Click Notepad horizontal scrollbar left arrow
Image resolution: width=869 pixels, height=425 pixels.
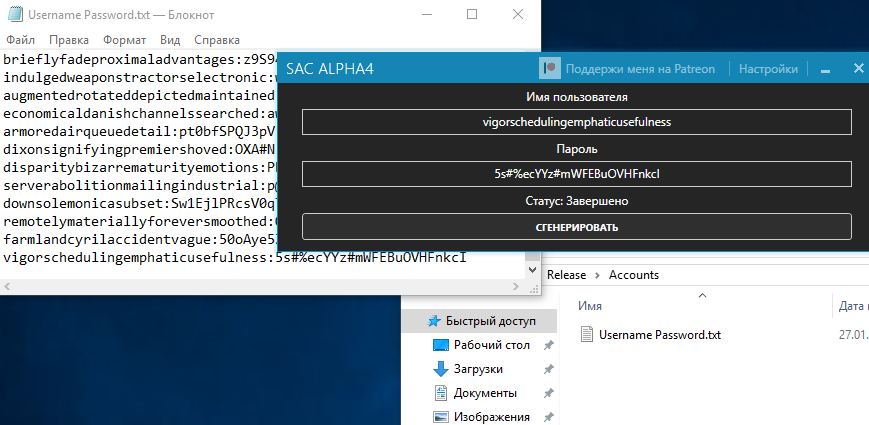pyautogui.click(x=7, y=287)
